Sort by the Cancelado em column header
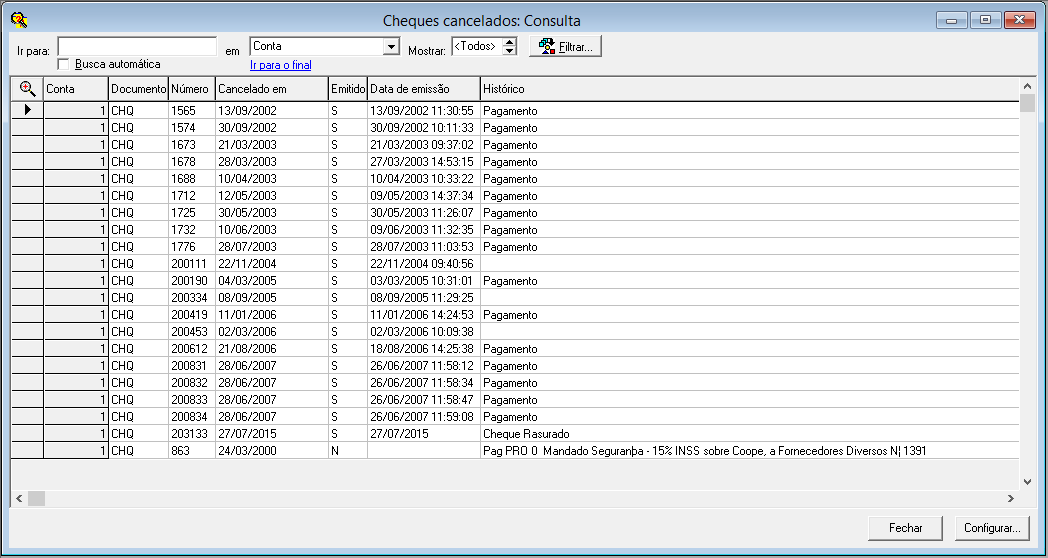The width and height of the screenshot is (1048, 558). point(272,89)
